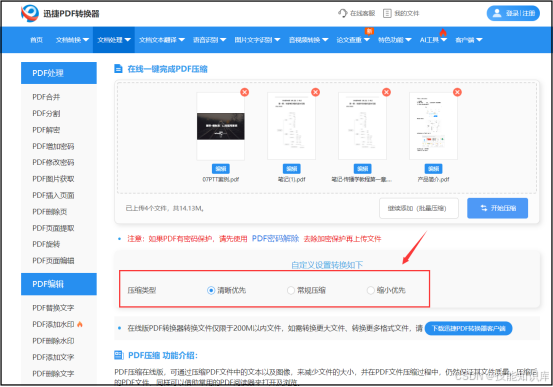Click the flame icon next to PDF添加水印
The height and width of the screenshot is (387, 553).
pos(80,324)
